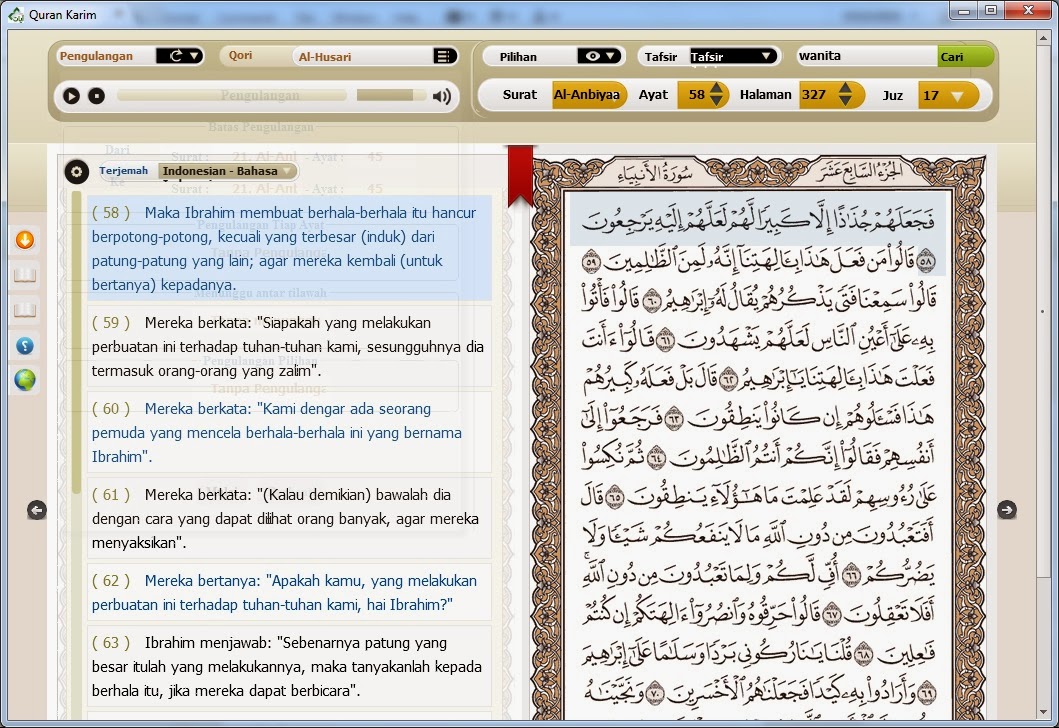Image resolution: width=1059 pixels, height=728 pixels.
Task: Click the Quran Karim app title icon
Action: [16, 14]
